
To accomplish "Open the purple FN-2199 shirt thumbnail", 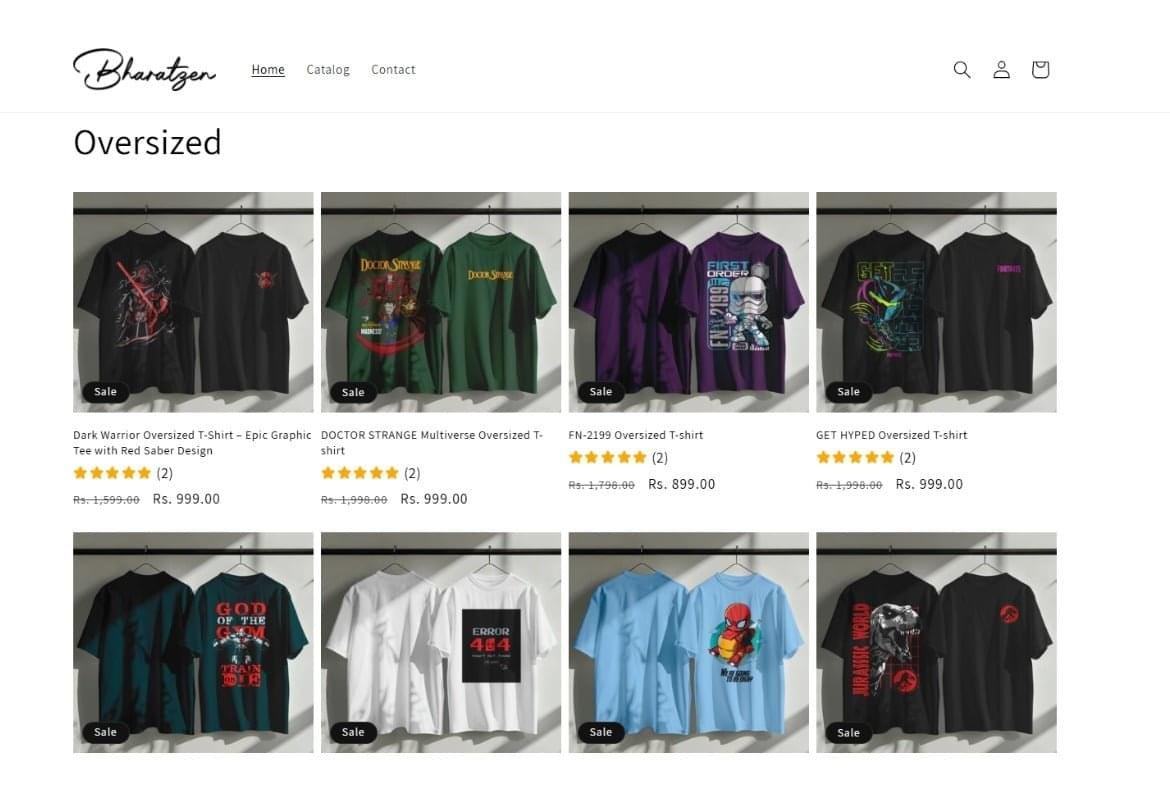I will tap(687, 302).
